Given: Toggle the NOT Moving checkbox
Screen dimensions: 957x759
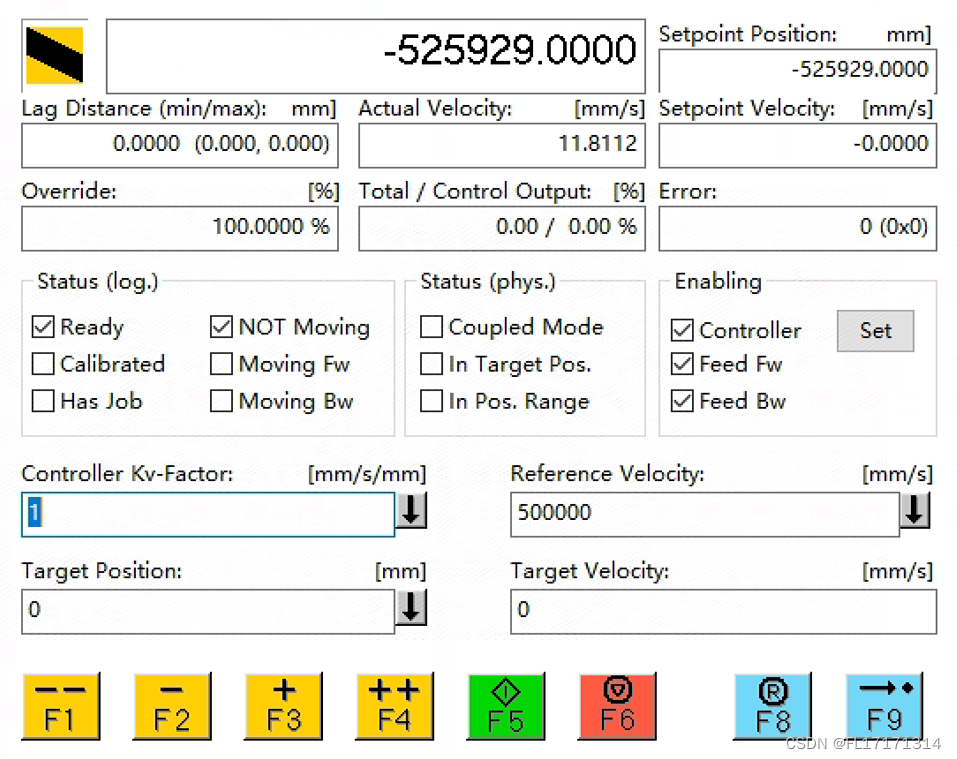Looking at the screenshot, I should tap(221, 327).
